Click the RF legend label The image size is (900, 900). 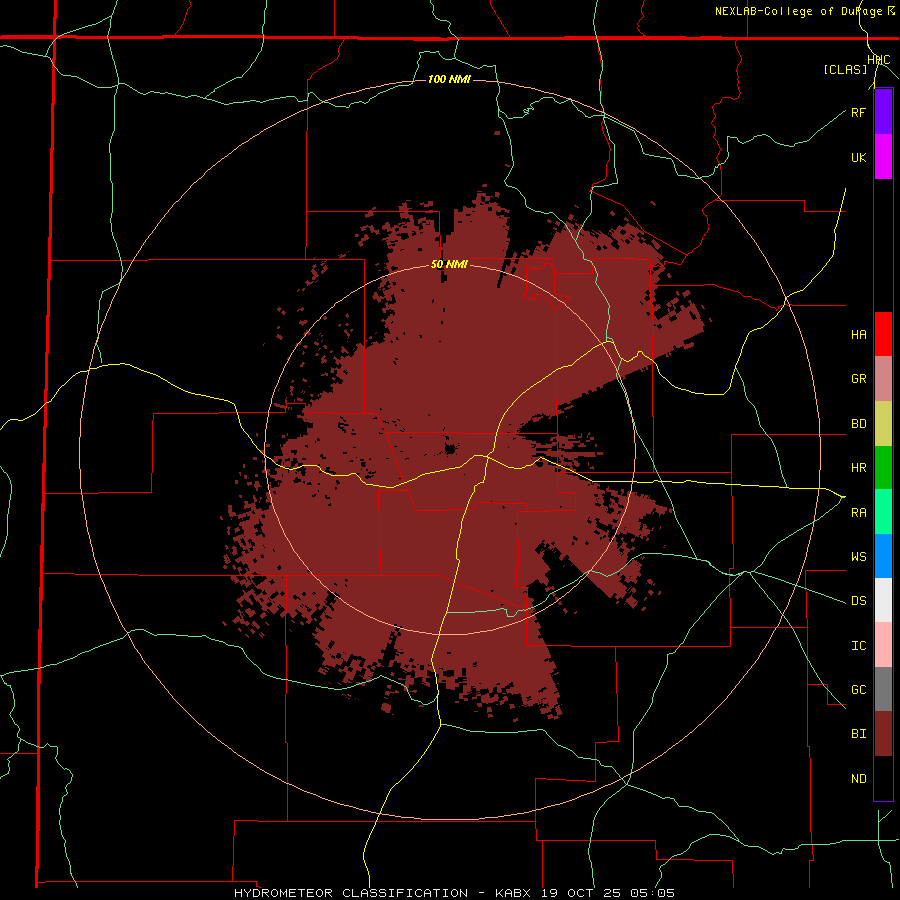[858, 112]
